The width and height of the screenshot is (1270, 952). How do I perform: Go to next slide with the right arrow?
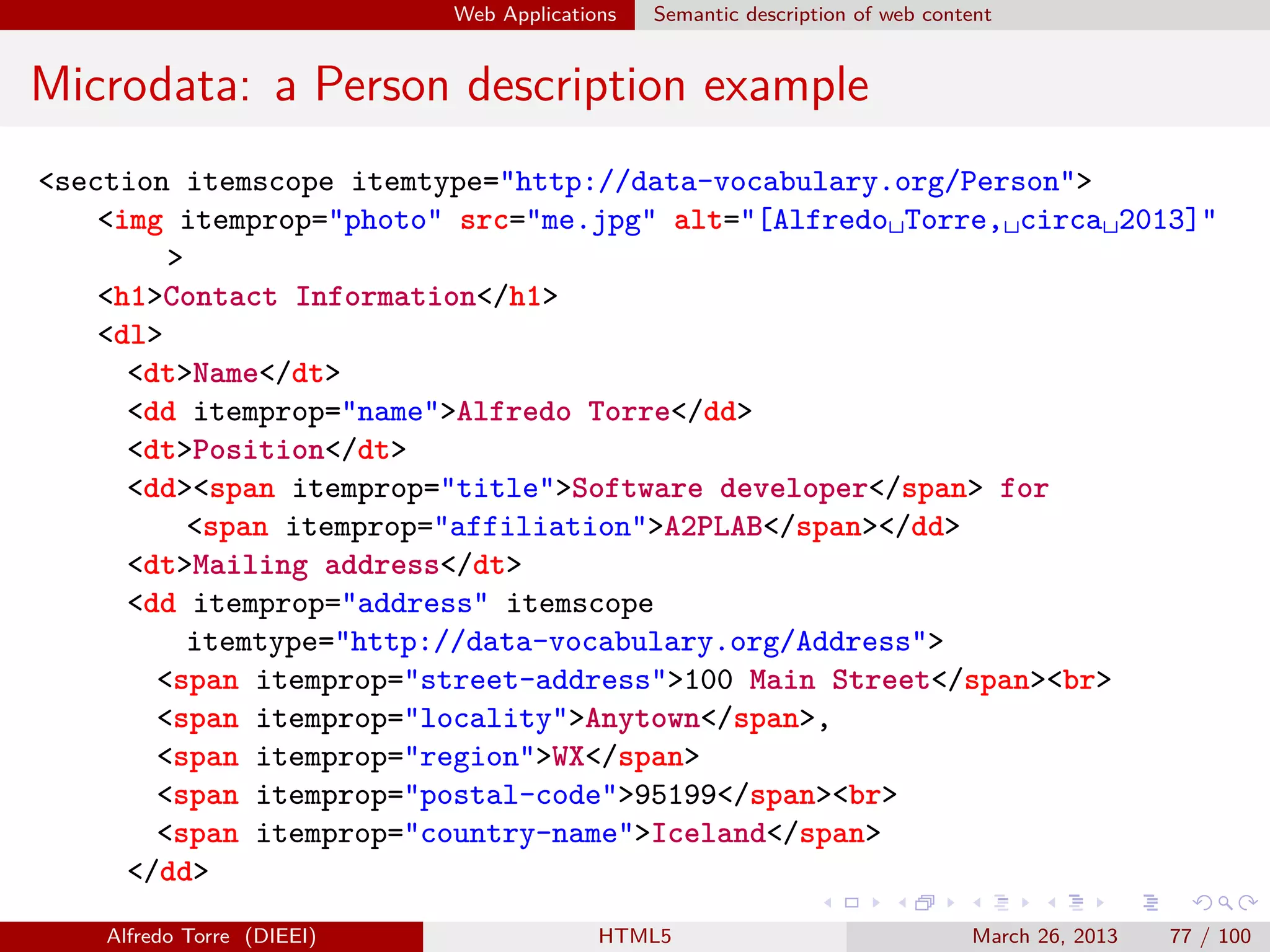876,902
